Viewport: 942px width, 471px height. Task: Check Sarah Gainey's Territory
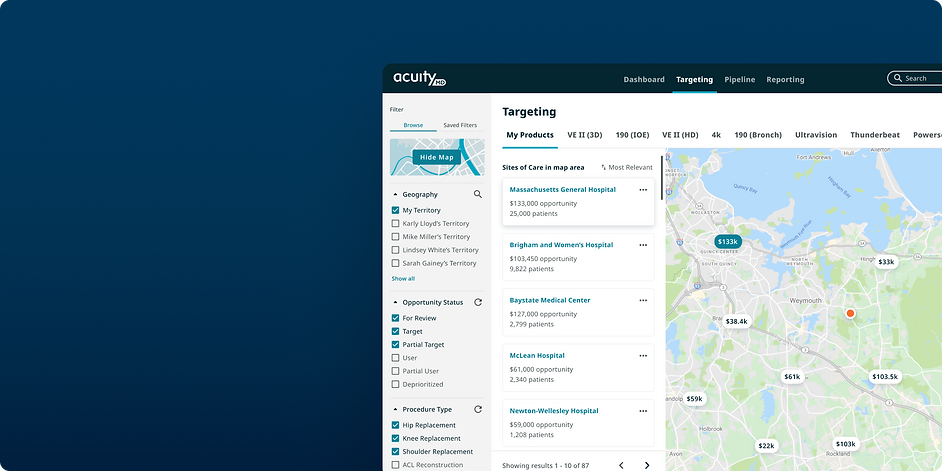tap(395, 263)
